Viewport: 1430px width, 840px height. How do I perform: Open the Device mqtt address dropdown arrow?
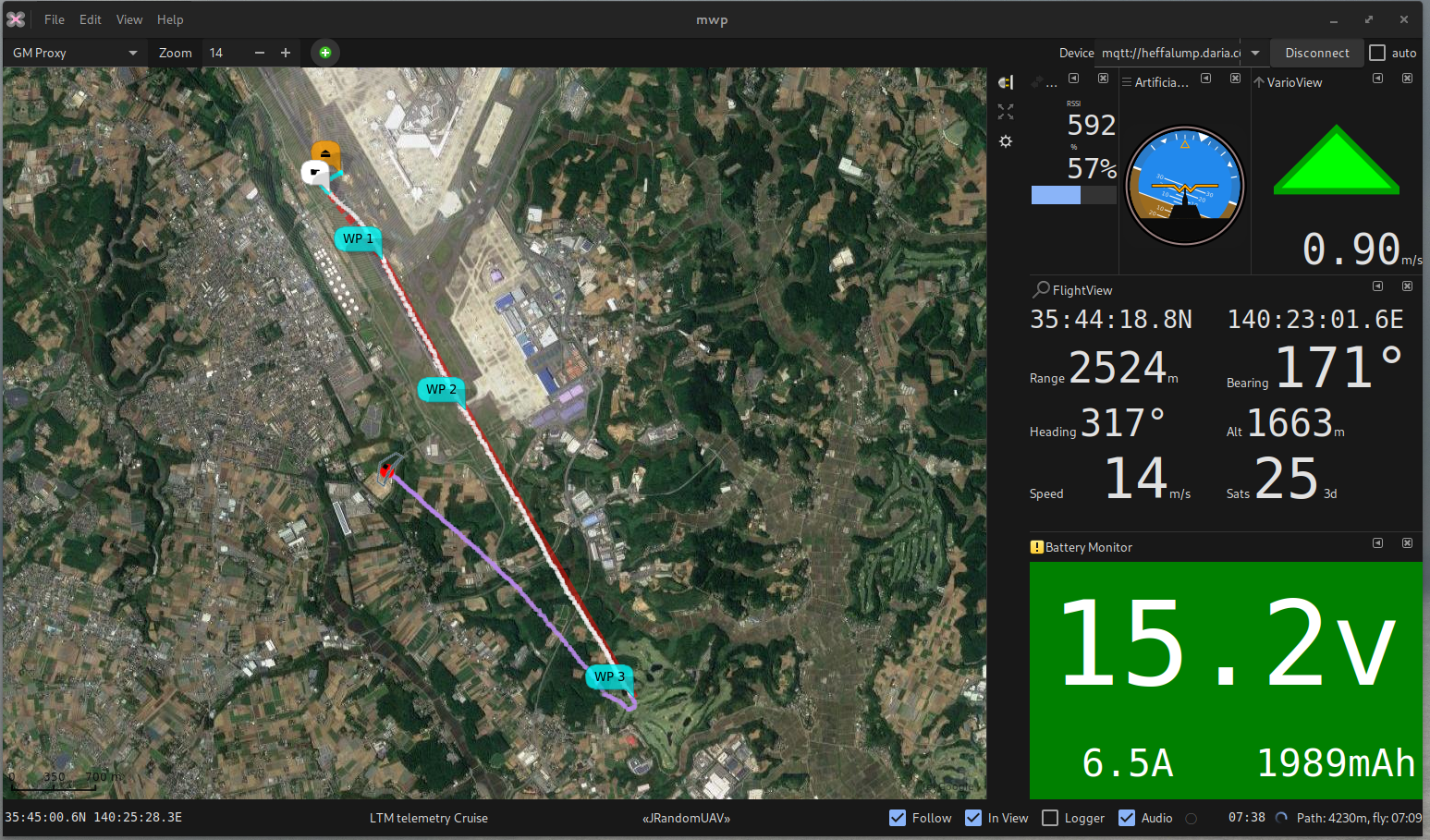pyautogui.click(x=1255, y=53)
